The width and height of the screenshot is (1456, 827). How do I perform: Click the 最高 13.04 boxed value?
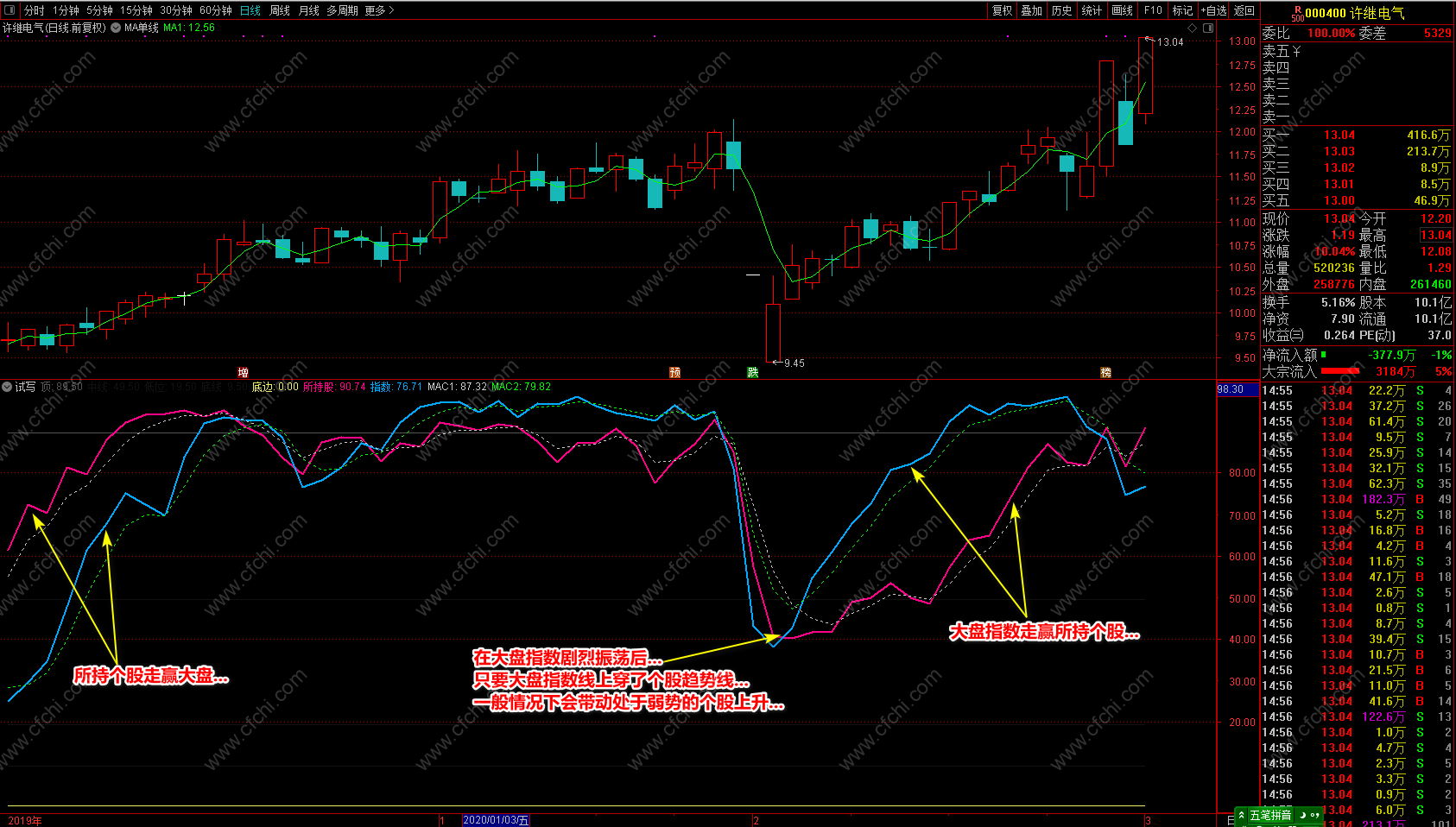click(x=1436, y=236)
